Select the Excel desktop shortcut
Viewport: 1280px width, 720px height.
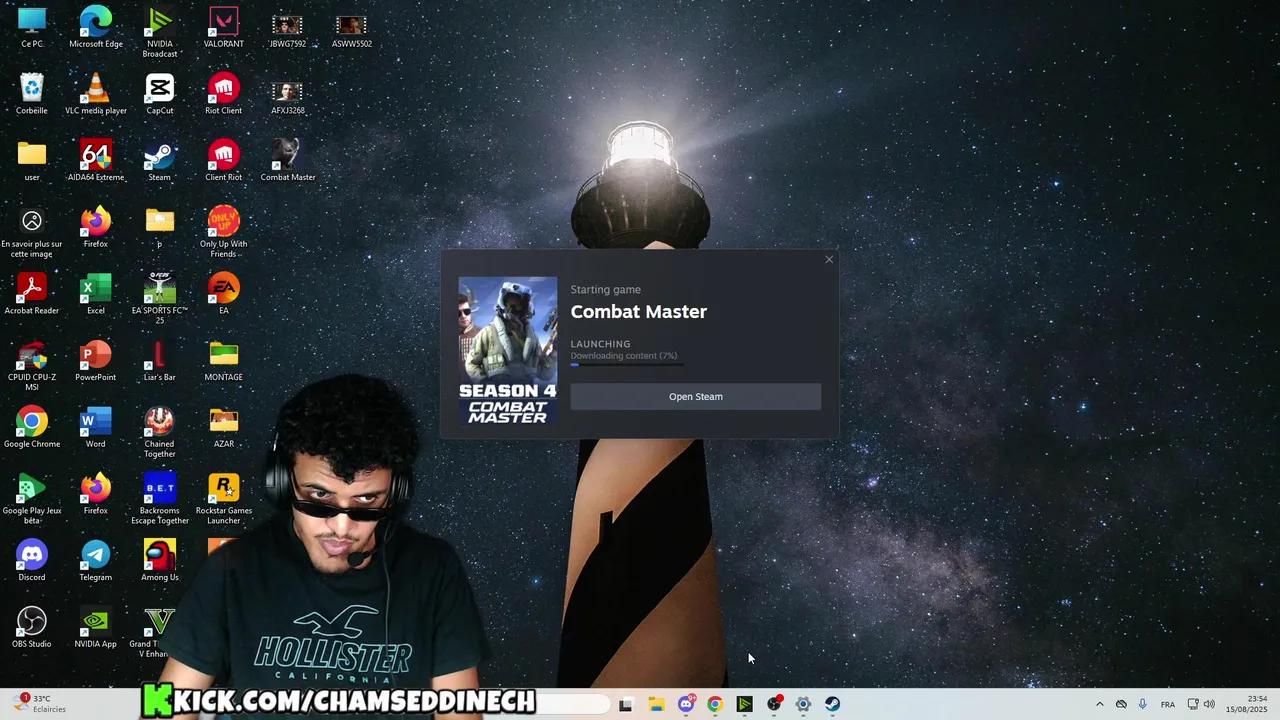(x=96, y=295)
